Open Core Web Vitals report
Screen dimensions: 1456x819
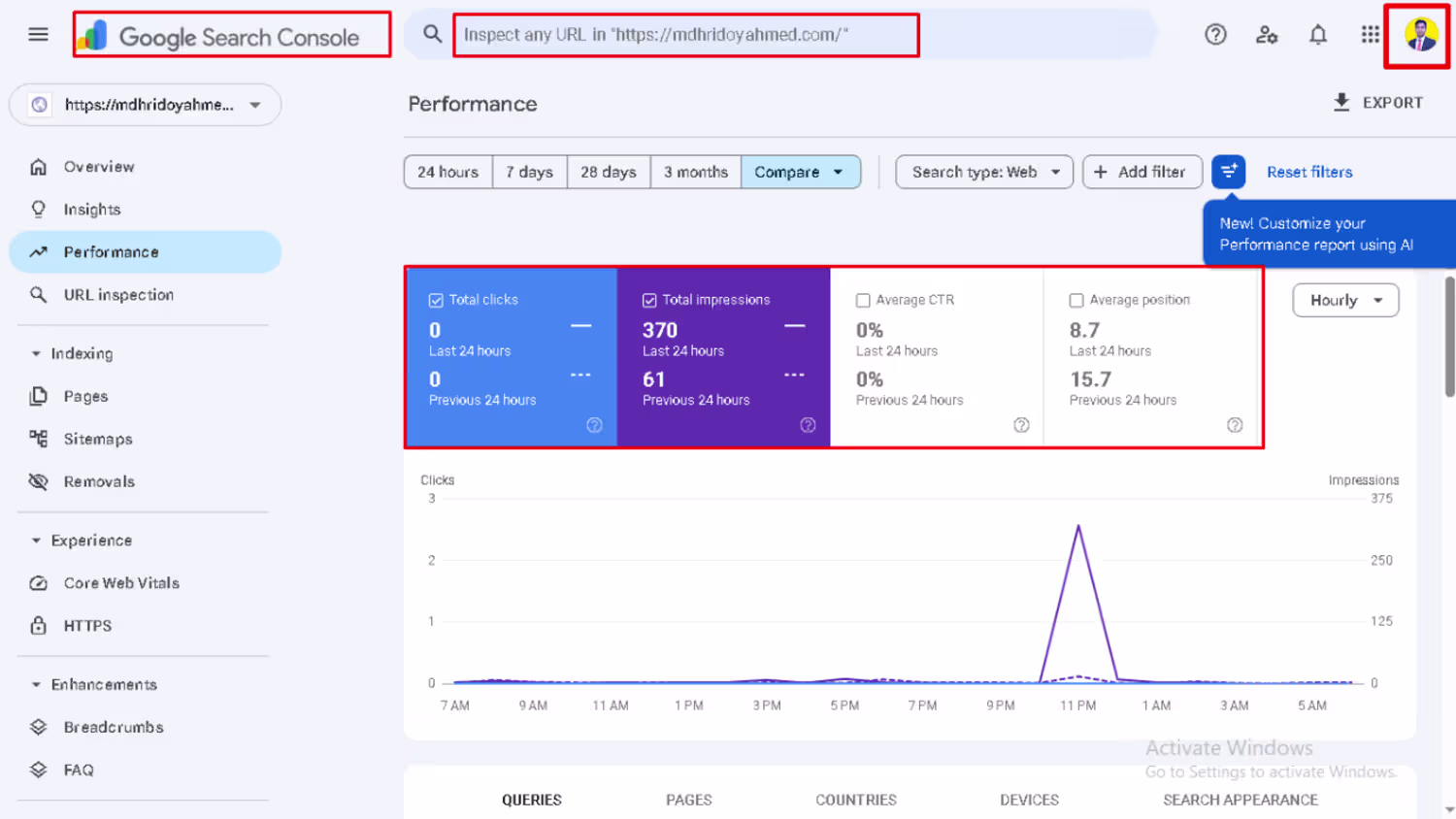pos(146,583)
